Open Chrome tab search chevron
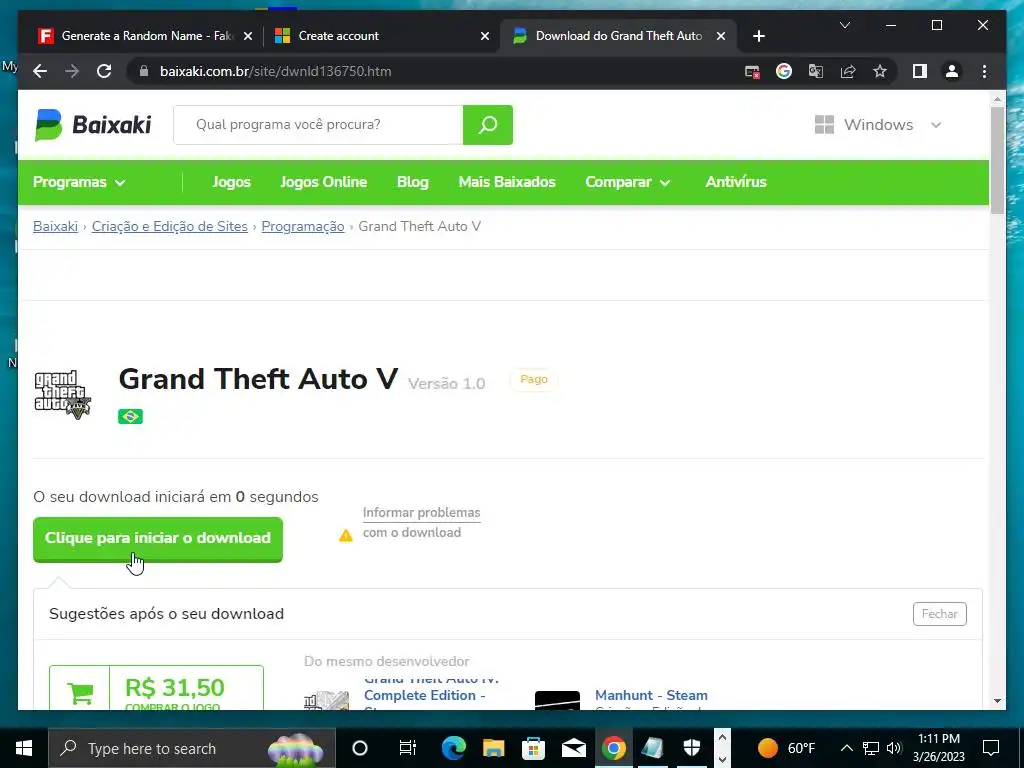Image resolution: width=1024 pixels, height=768 pixels. (x=844, y=25)
